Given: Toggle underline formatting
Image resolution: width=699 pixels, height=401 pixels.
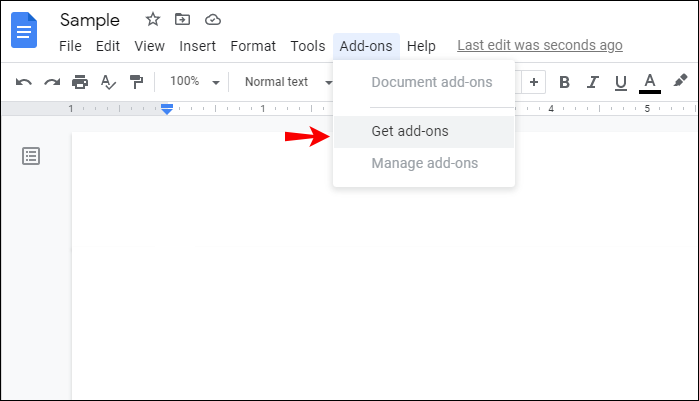Looking at the screenshot, I should 621,82.
